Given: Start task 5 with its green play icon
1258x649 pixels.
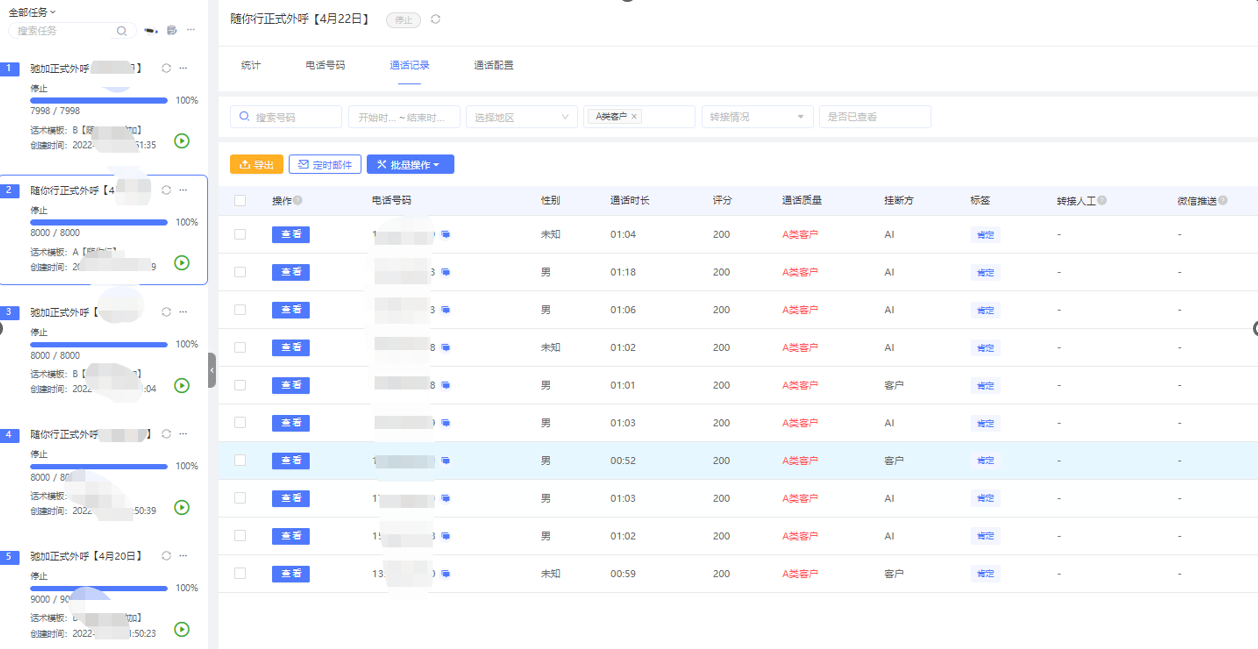Looking at the screenshot, I should [182, 629].
